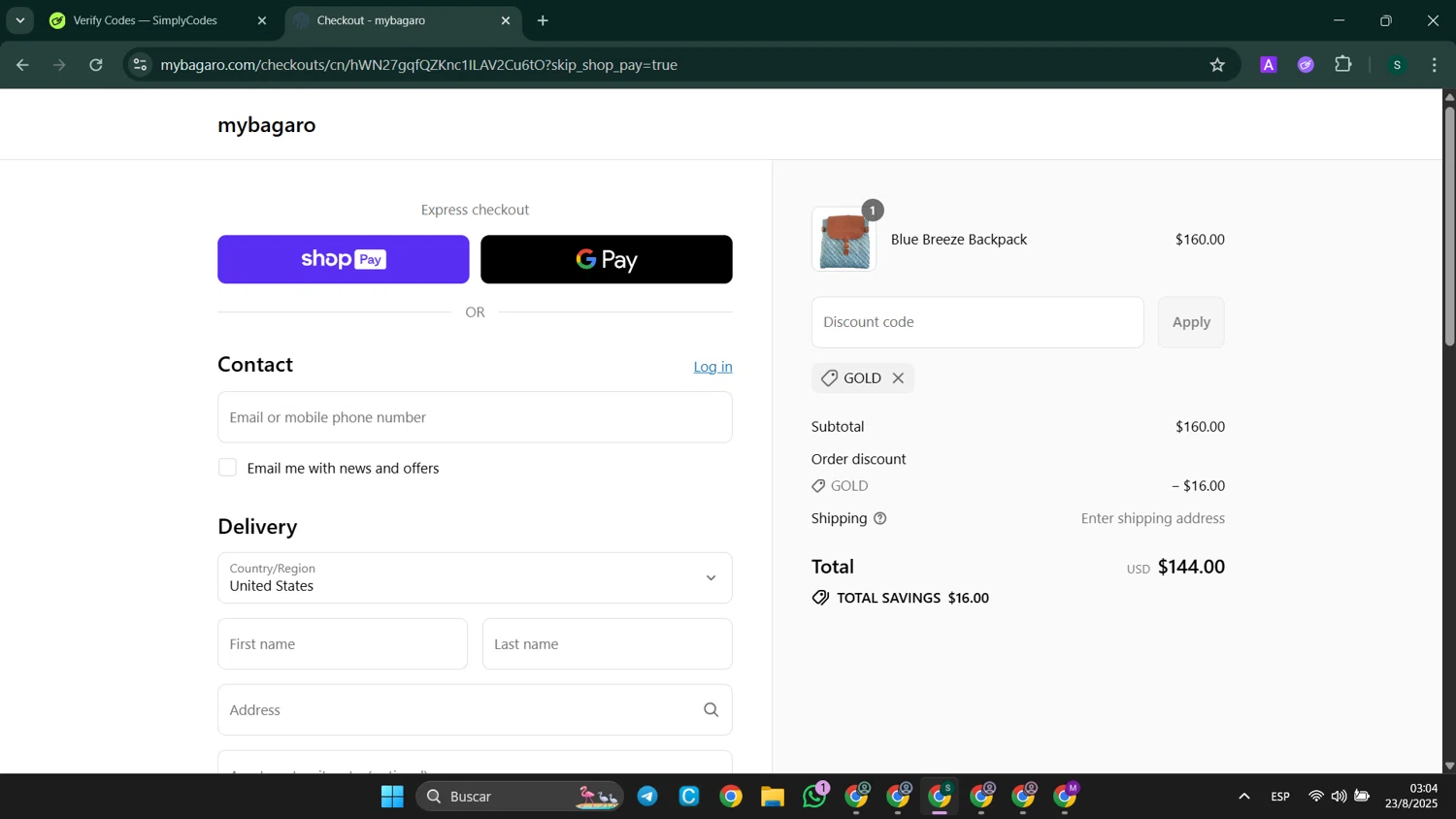Click the address bar URL

[x=419, y=65]
